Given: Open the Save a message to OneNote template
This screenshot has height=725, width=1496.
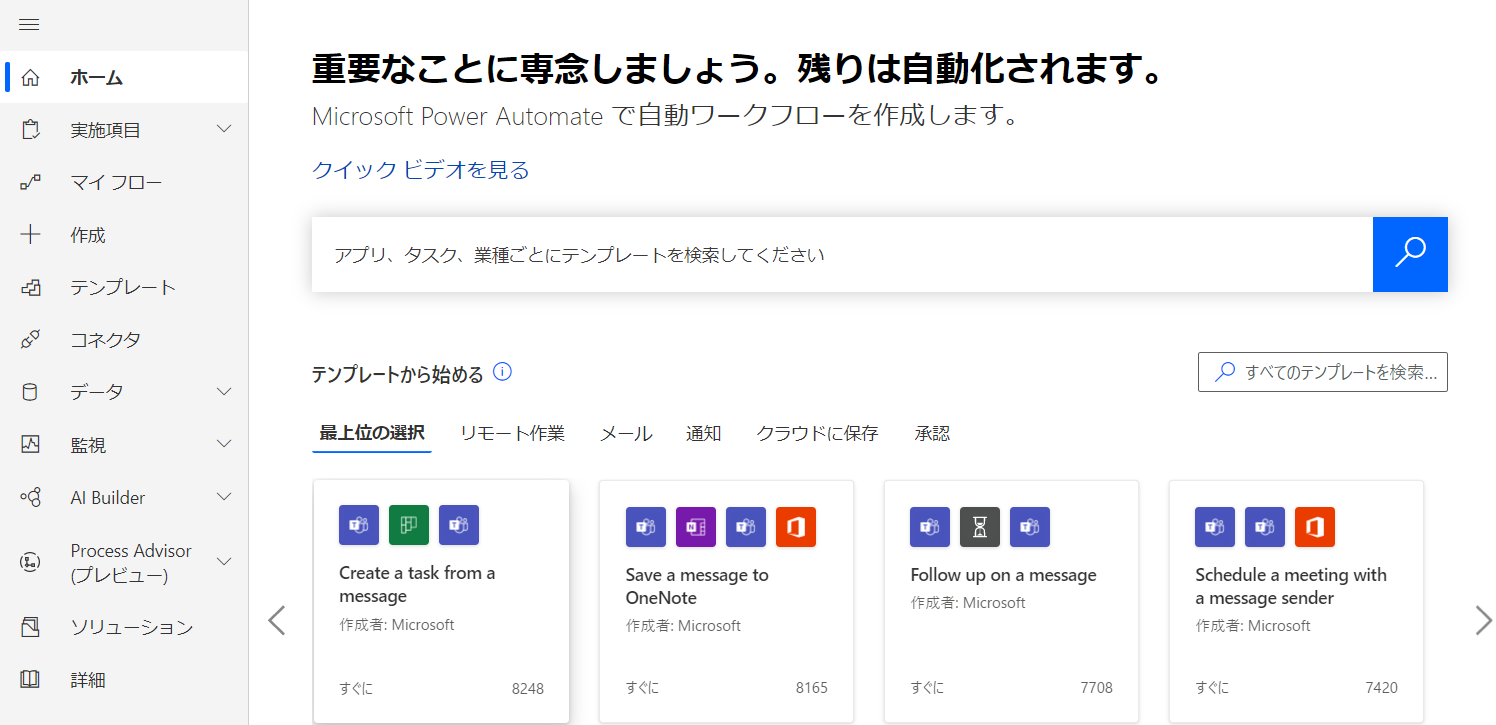Looking at the screenshot, I should 726,601.
